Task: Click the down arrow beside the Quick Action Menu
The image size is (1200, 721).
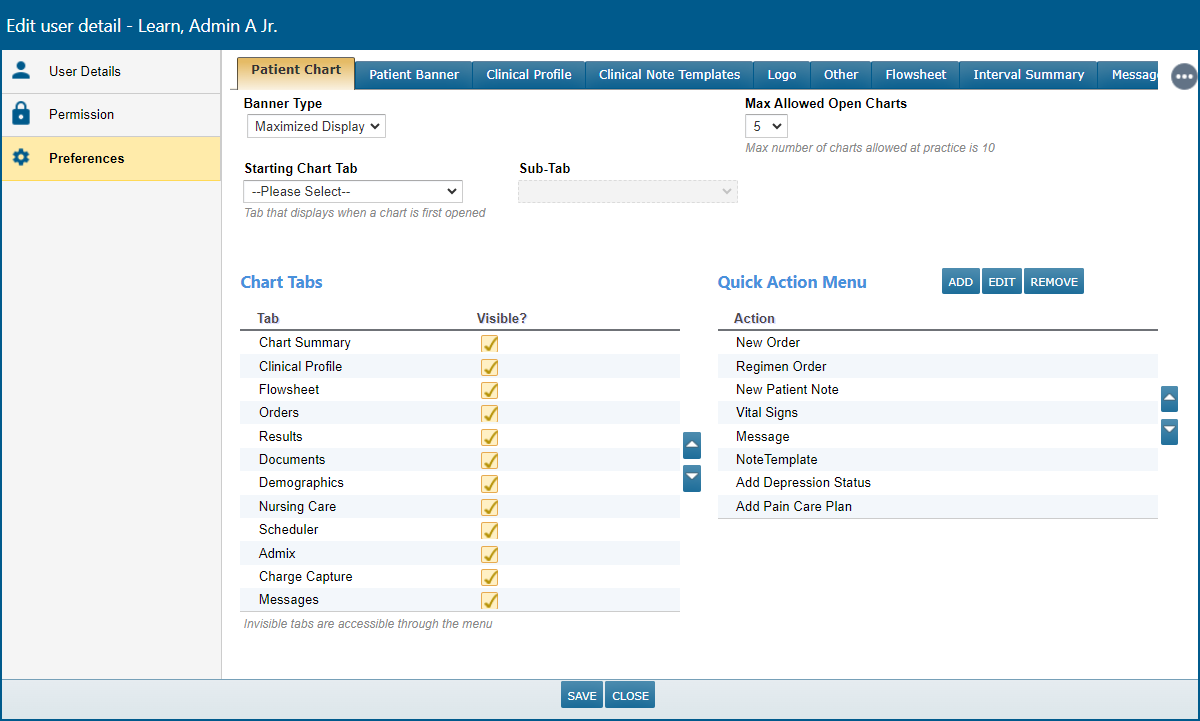Action: click(1169, 431)
